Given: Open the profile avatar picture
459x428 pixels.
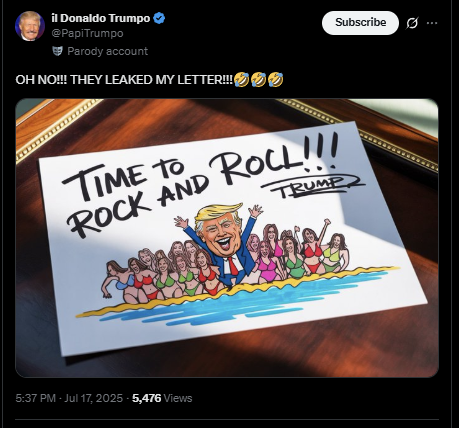Looking at the screenshot, I should [x=30, y=26].
